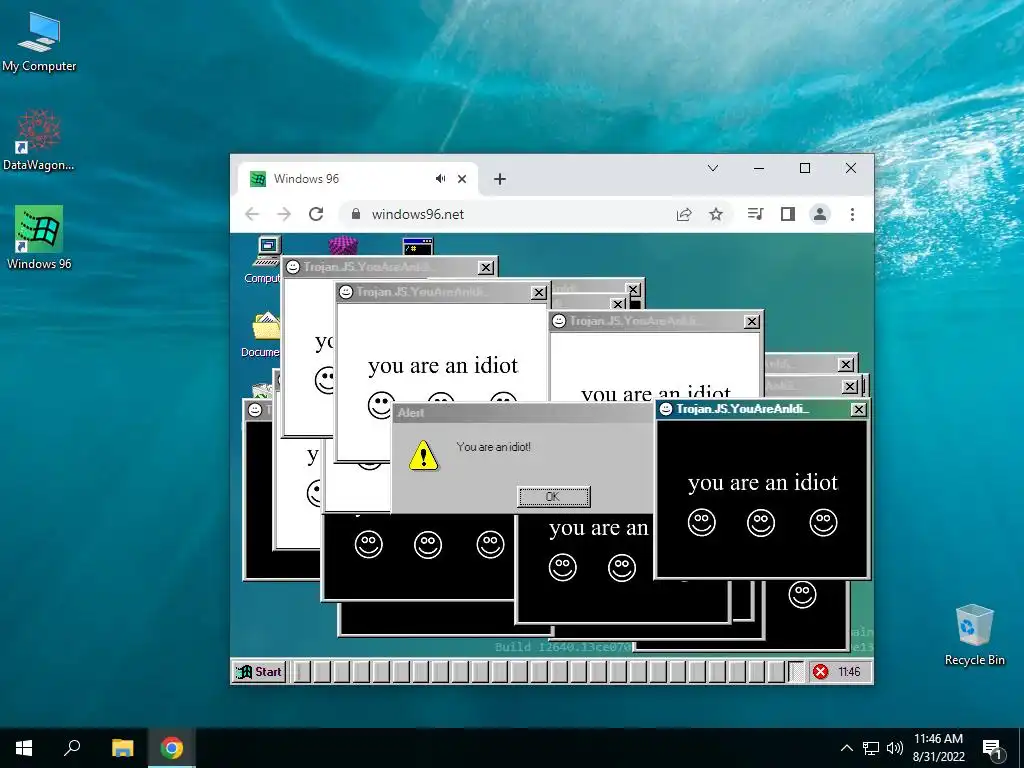Open a new Chrome tab
This screenshot has width=1024, height=768.
(500, 179)
